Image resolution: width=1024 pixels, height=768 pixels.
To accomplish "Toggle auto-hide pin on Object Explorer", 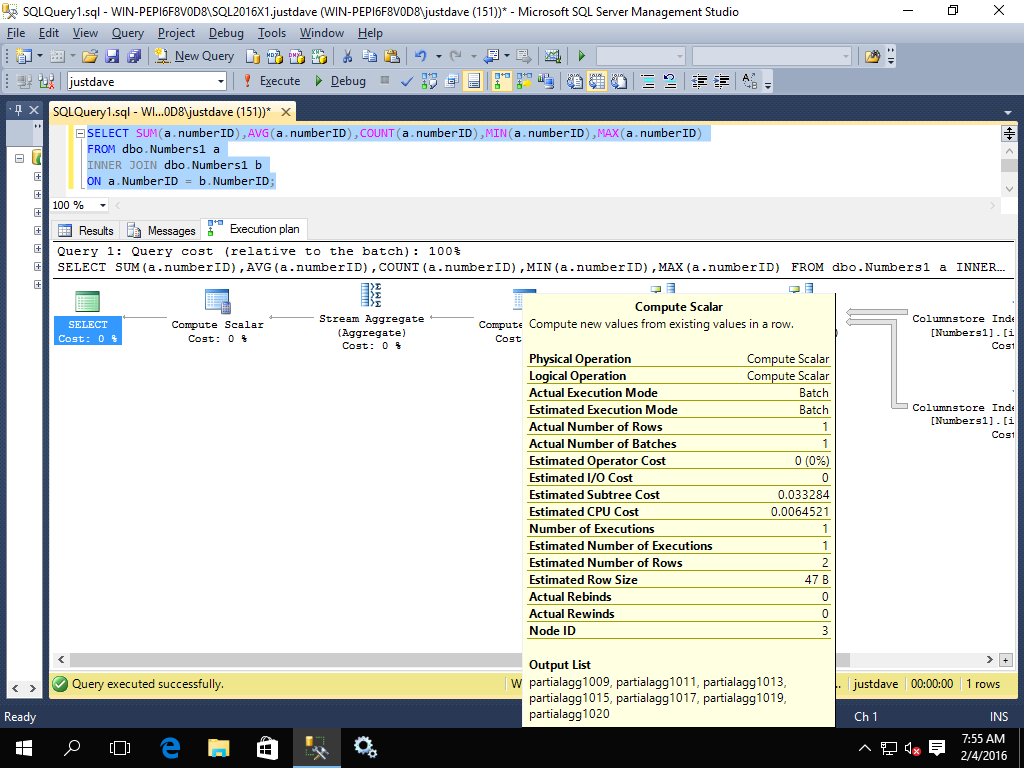I will pos(18,111).
